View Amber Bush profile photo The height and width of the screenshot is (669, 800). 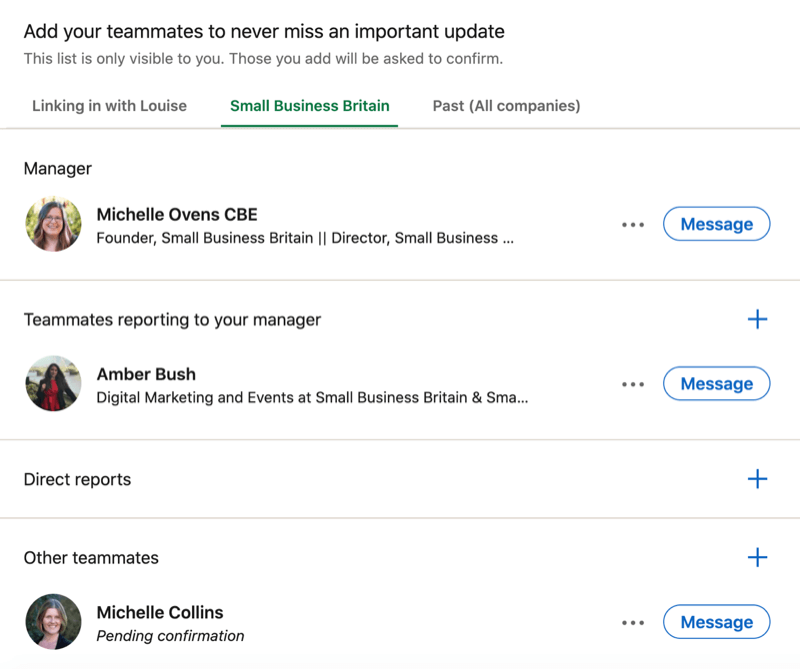click(x=54, y=384)
